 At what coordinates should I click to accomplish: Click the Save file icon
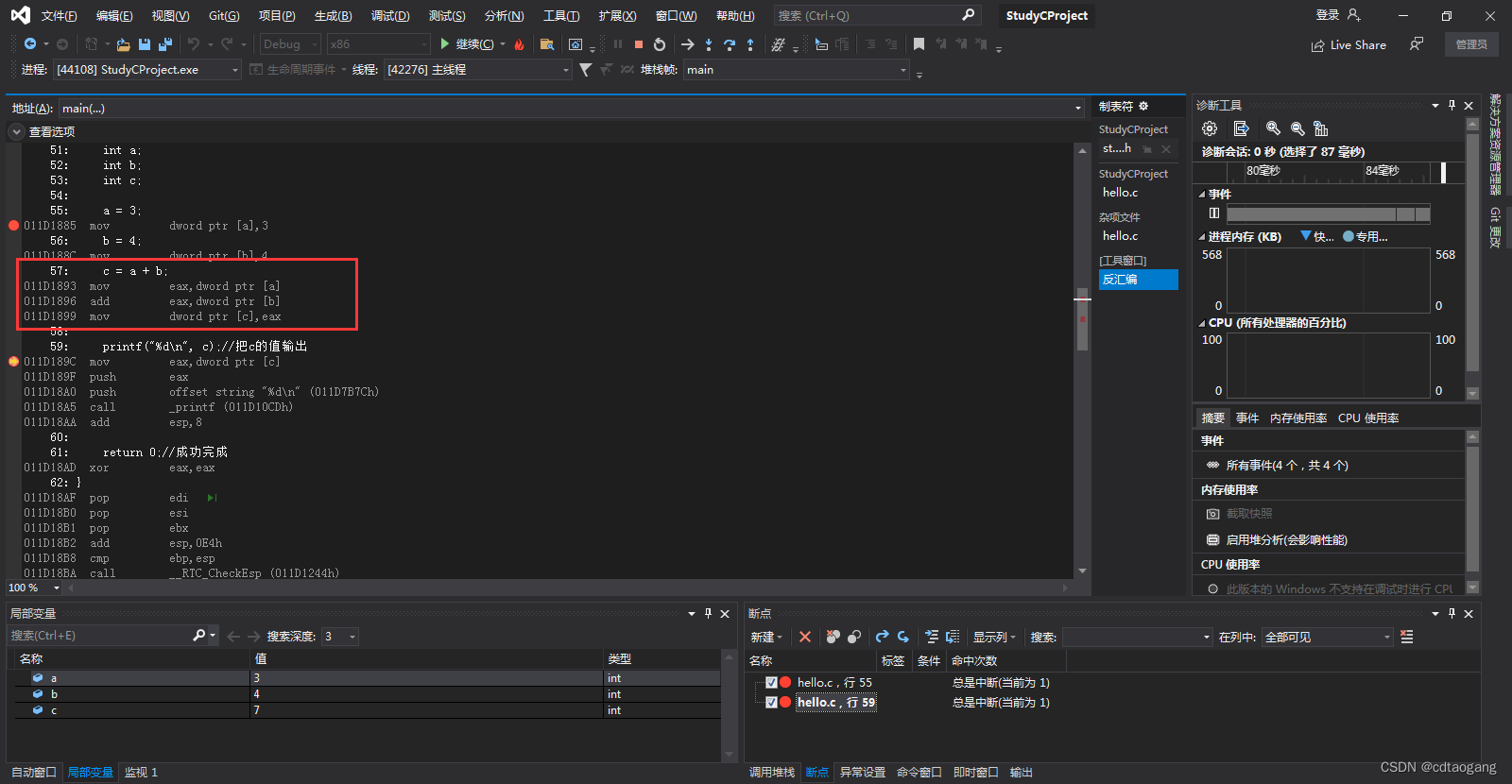[145, 44]
